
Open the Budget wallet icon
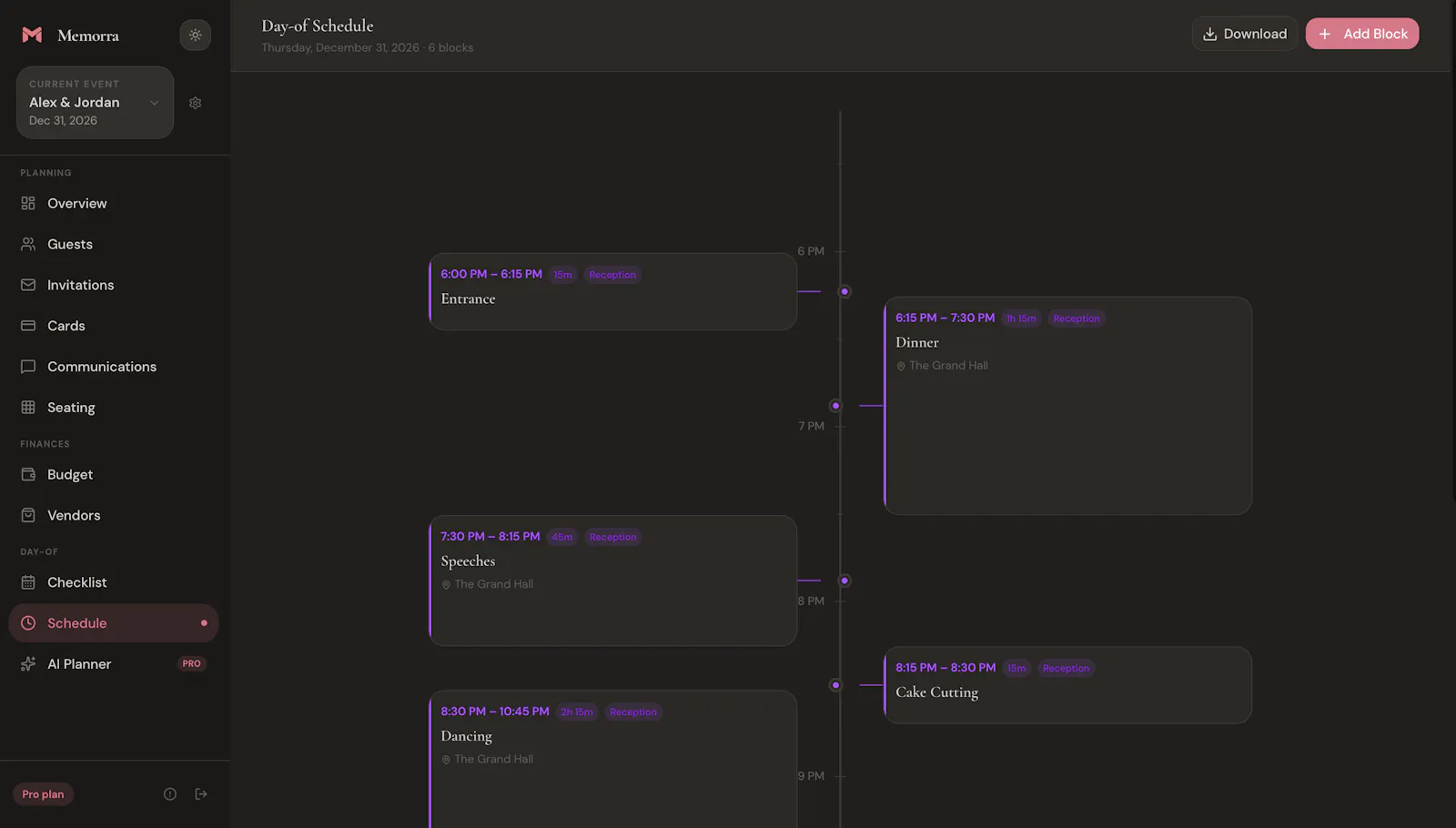click(28, 475)
